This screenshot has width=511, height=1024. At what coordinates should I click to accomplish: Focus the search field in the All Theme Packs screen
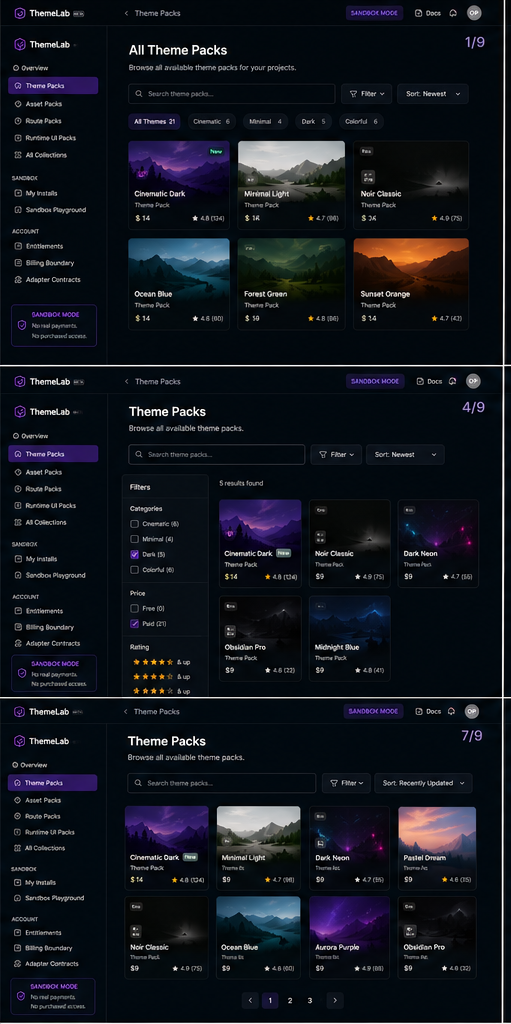[231, 94]
